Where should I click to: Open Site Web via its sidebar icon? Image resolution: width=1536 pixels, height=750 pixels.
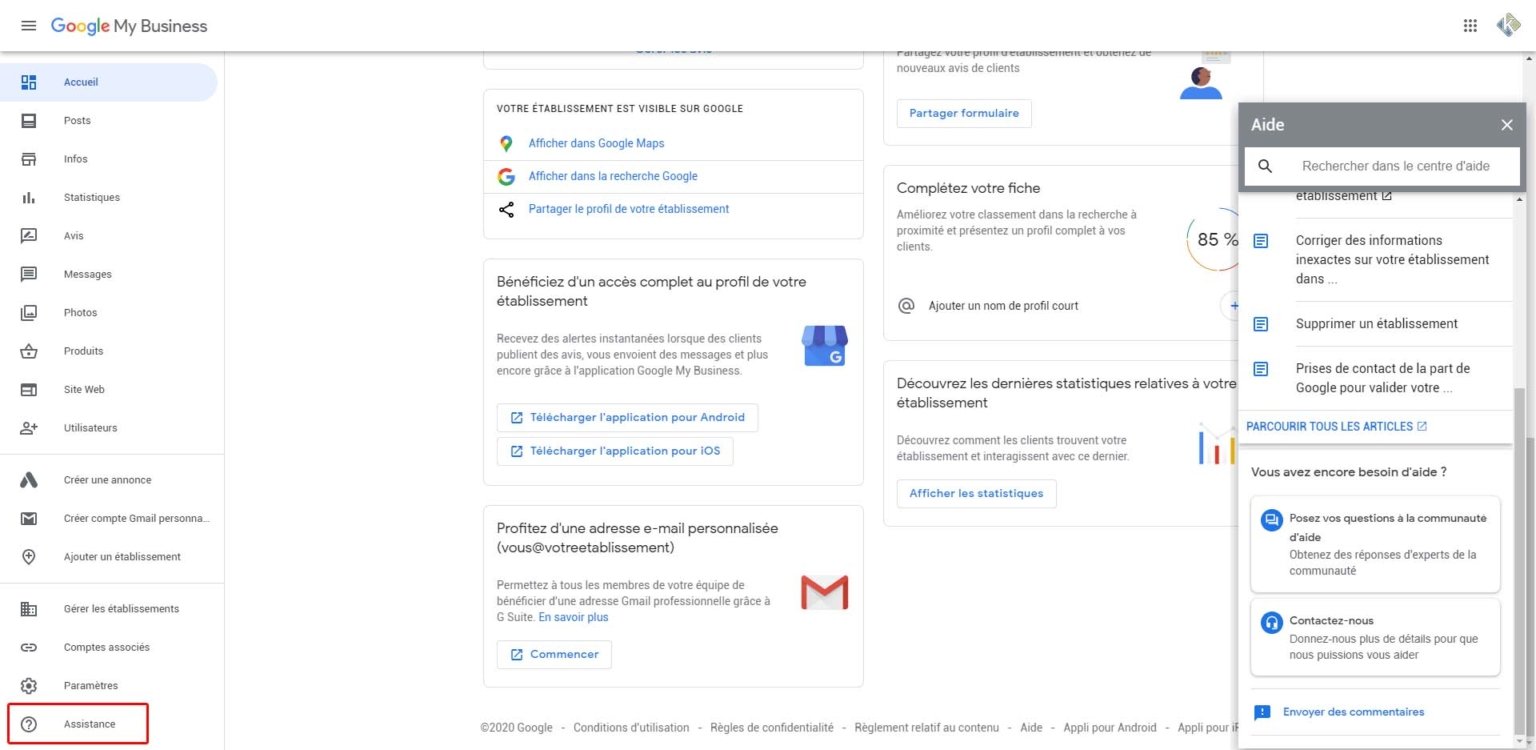(29, 389)
